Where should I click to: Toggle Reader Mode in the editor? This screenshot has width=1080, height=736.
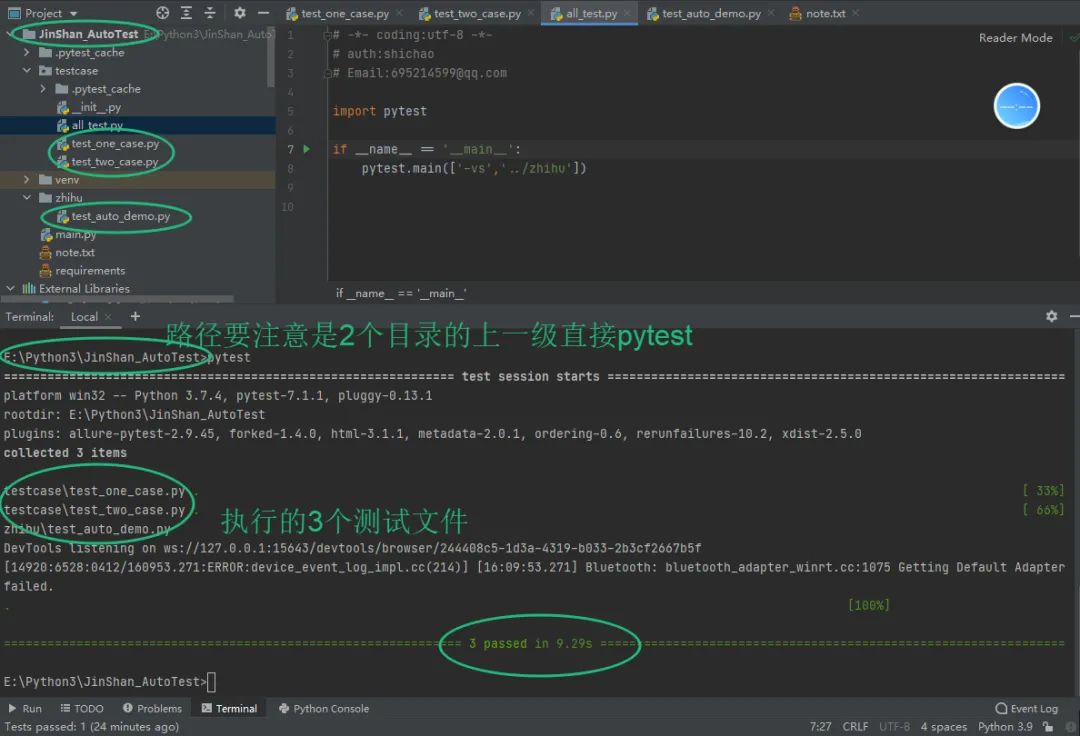1015,38
